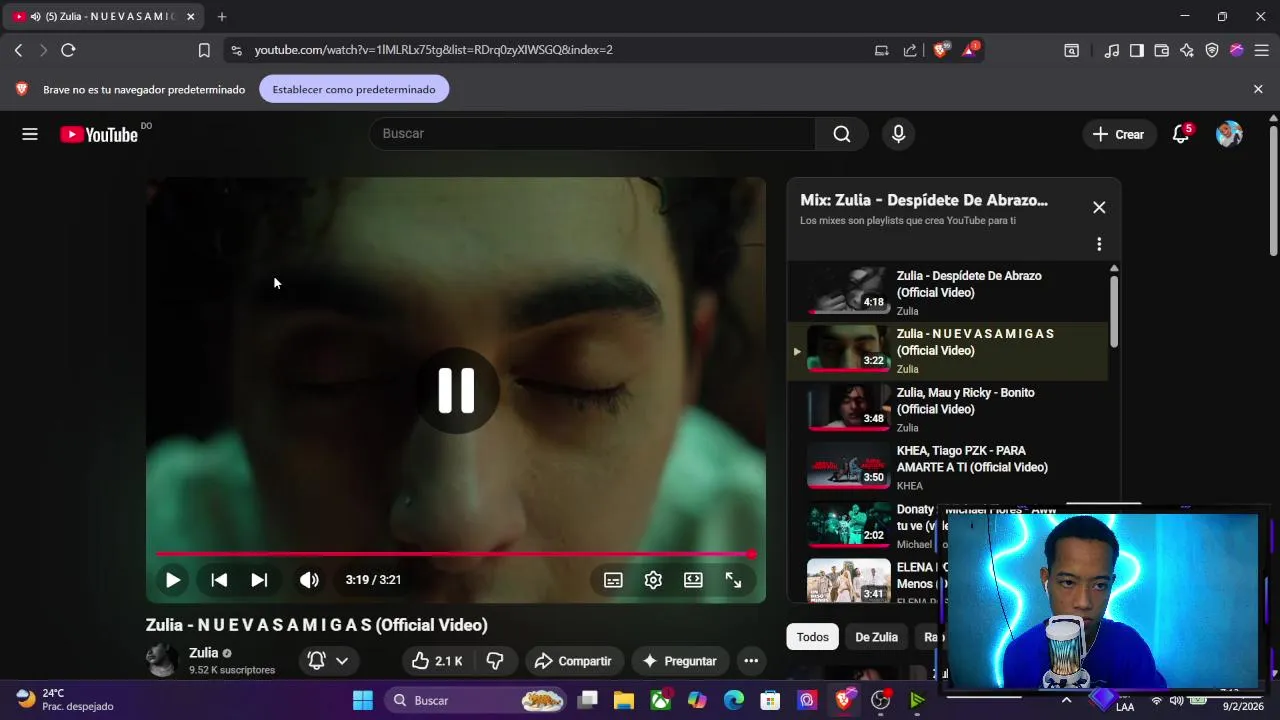Screen dimensions: 1280x720
Task: Select the Todos filter chip
Action: (x=812, y=637)
